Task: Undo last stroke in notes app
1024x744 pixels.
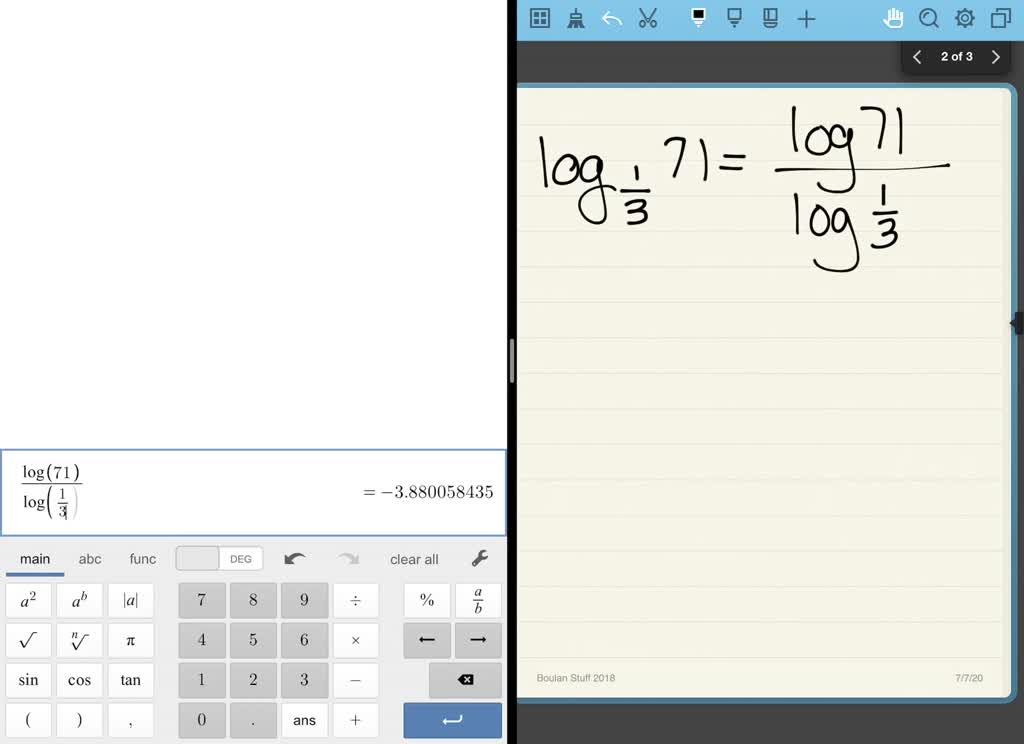Action: pos(611,18)
